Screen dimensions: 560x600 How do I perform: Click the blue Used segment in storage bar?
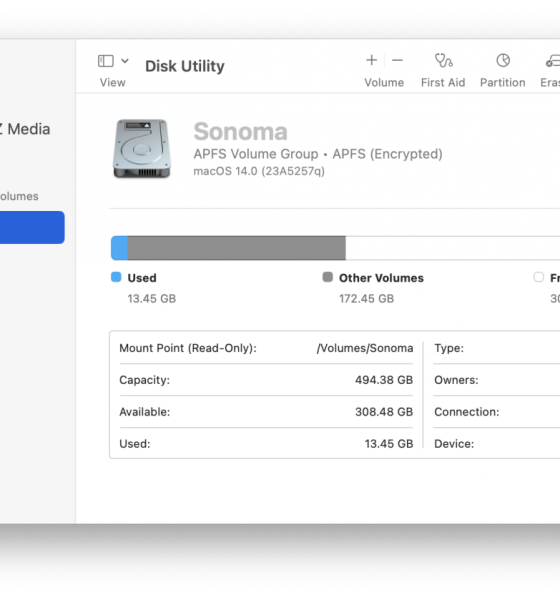(x=119, y=248)
